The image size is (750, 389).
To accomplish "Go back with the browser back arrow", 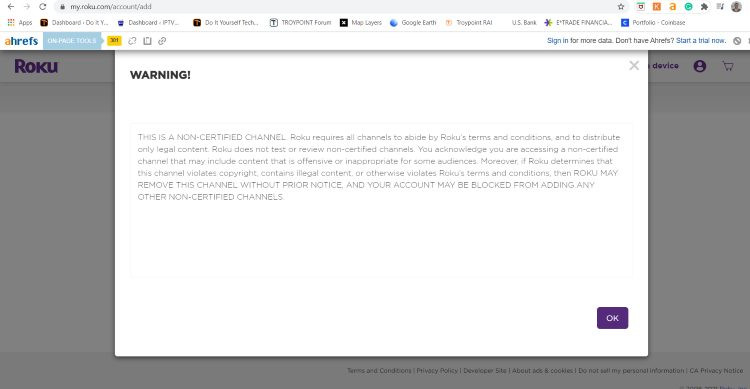I will coord(11,7).
